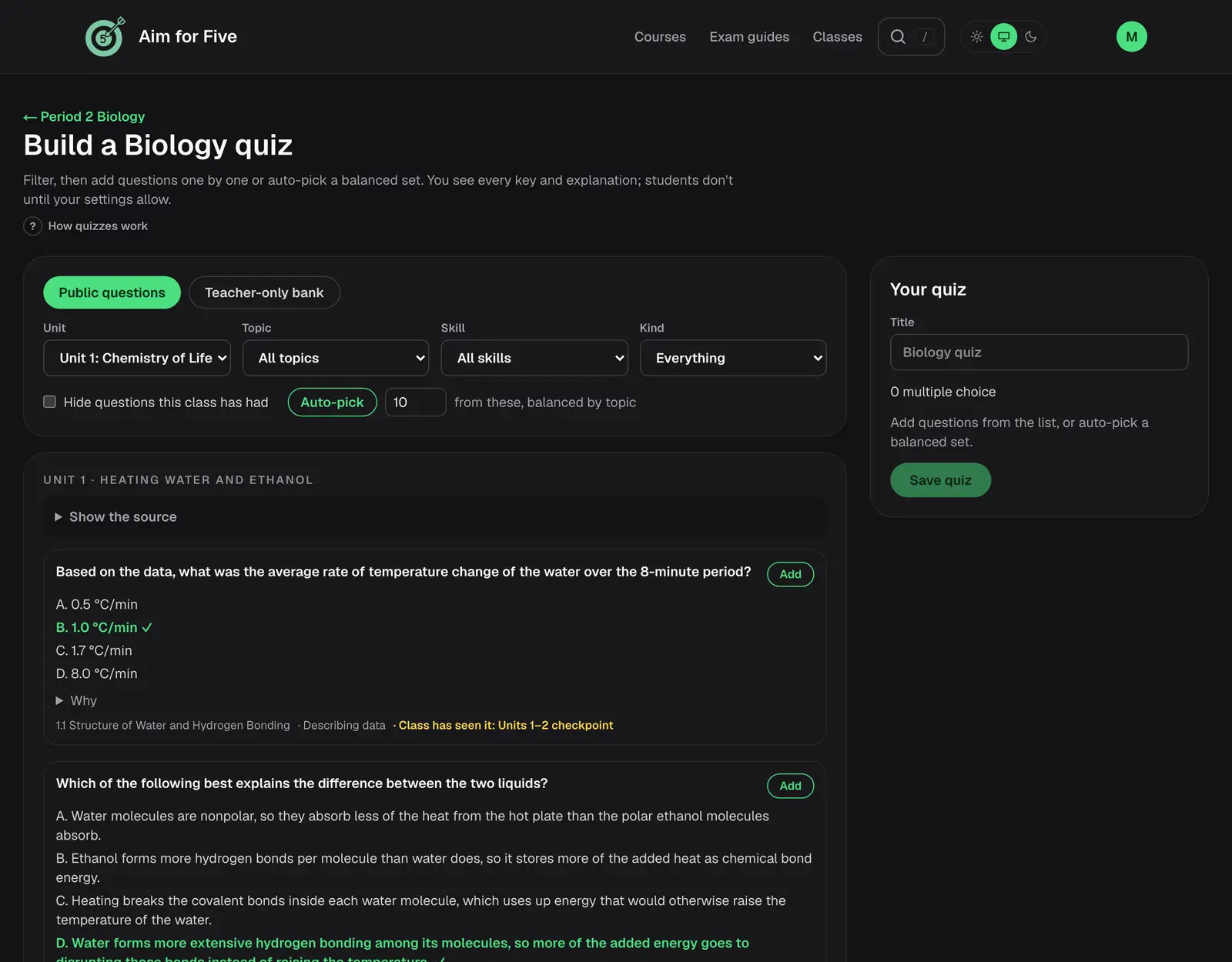Click the Aim for Five target logo
1232x962 pixels.
coord(105,37)
